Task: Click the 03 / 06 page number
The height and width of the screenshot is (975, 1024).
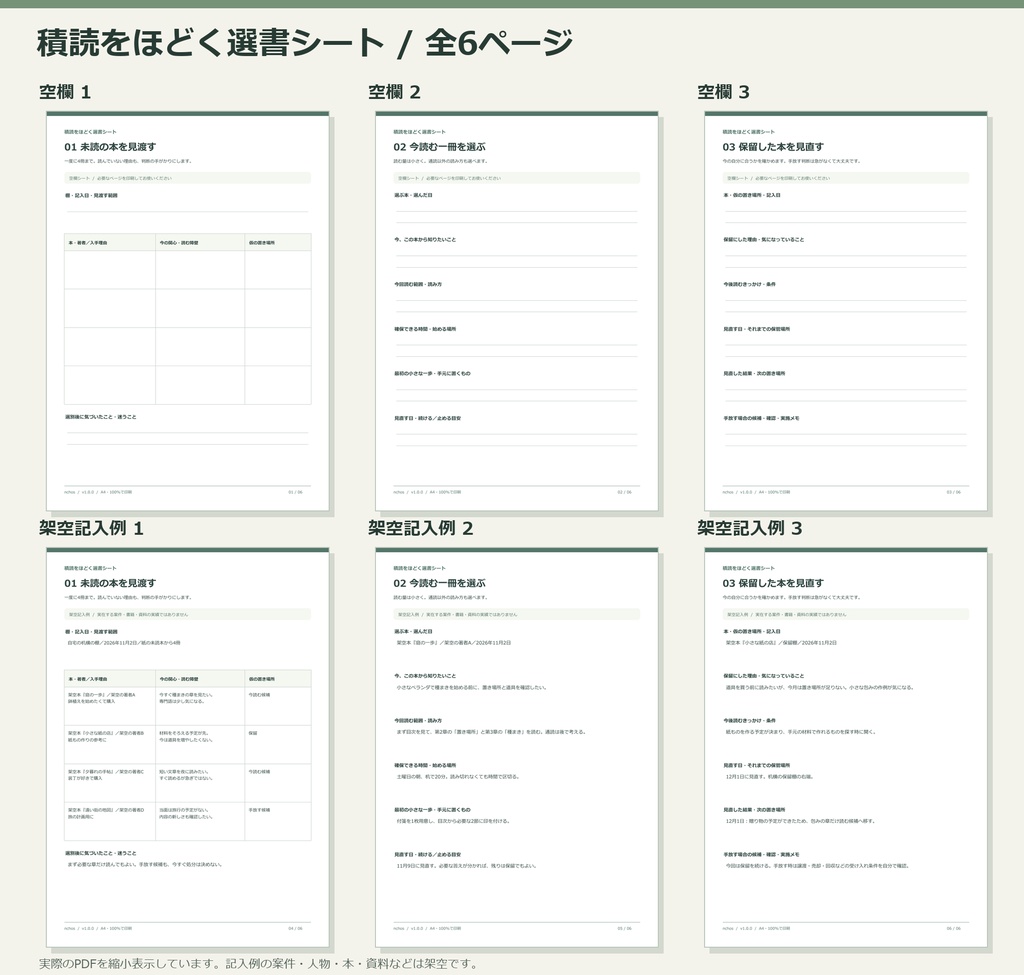Action: (x=953, y=492)
